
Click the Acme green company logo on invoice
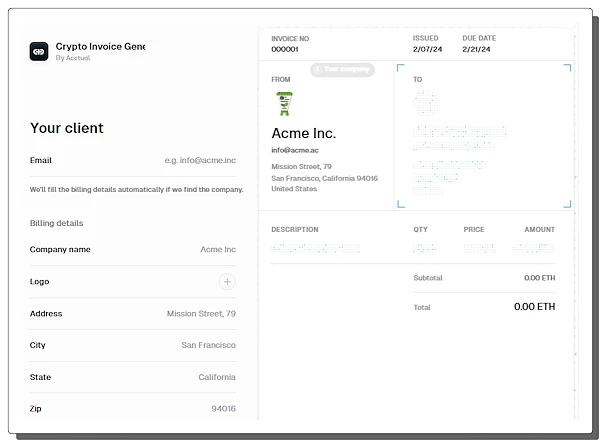(284, 104)
